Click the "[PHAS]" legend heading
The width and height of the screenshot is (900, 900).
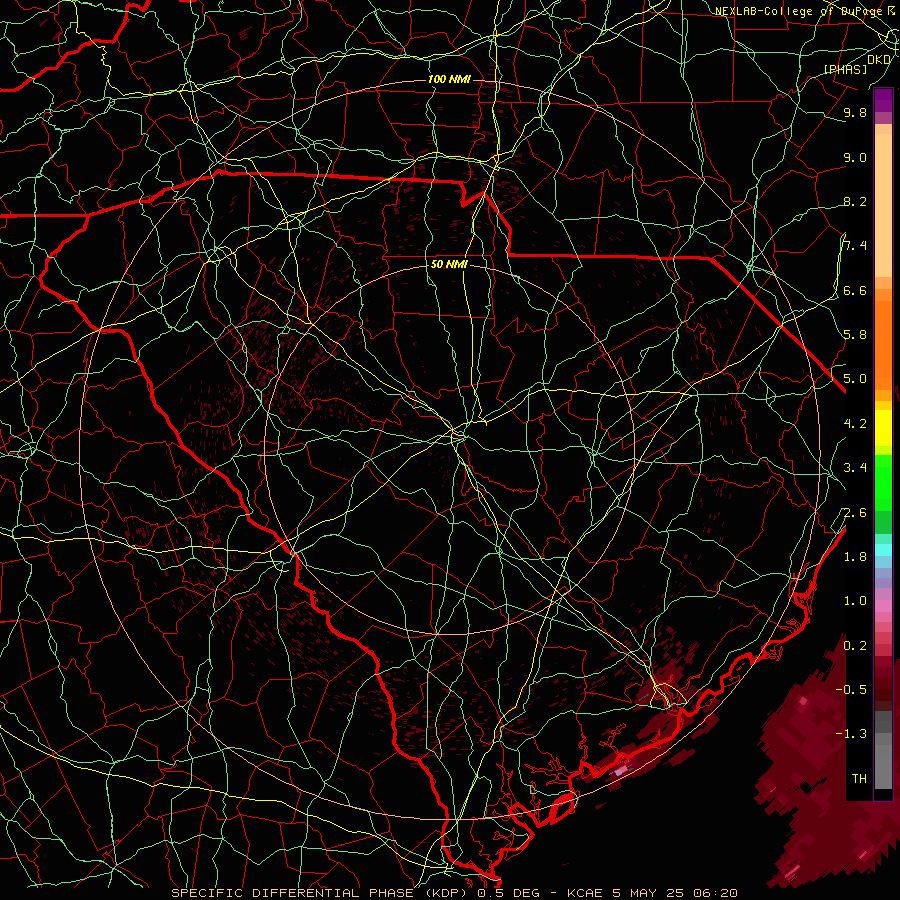pyautogui.click(x=845, y=69)
